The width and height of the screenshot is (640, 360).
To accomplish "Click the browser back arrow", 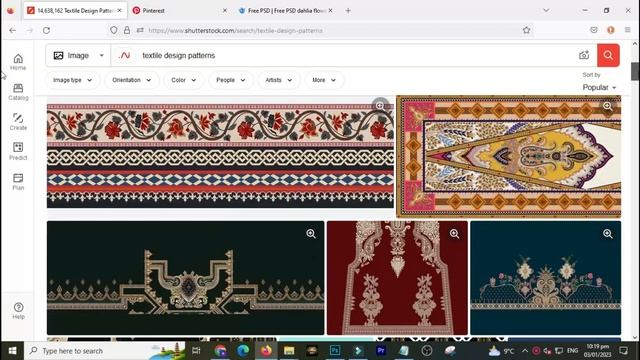I will click(x=13, y=30).
